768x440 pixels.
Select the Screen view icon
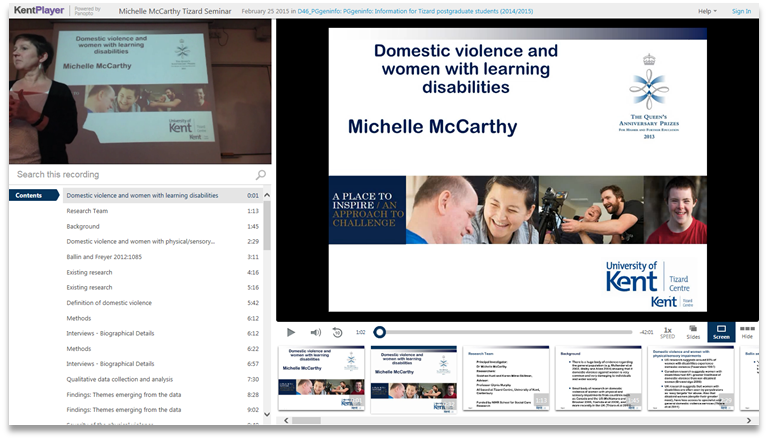[x=721, y=332]
